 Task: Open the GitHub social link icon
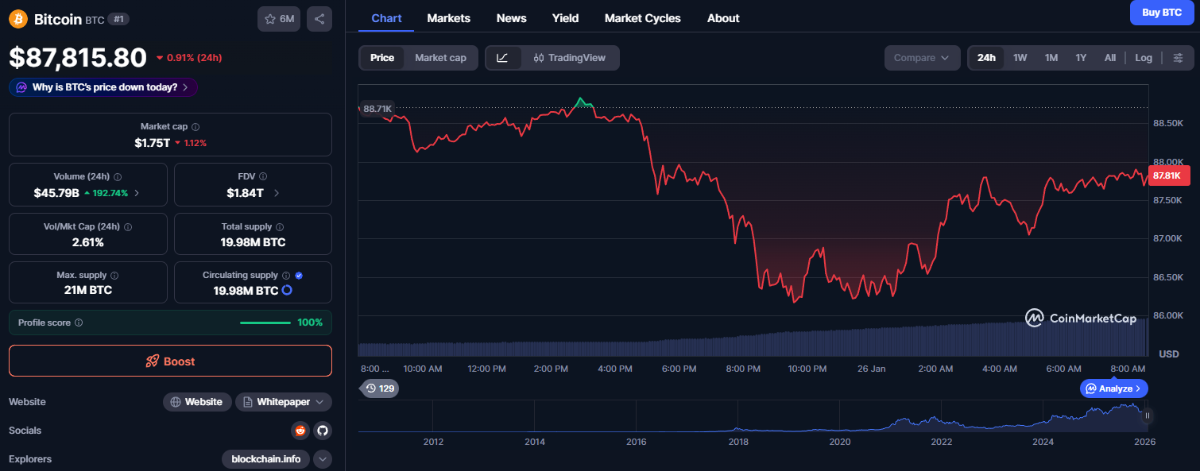click(x=322, y=431)
